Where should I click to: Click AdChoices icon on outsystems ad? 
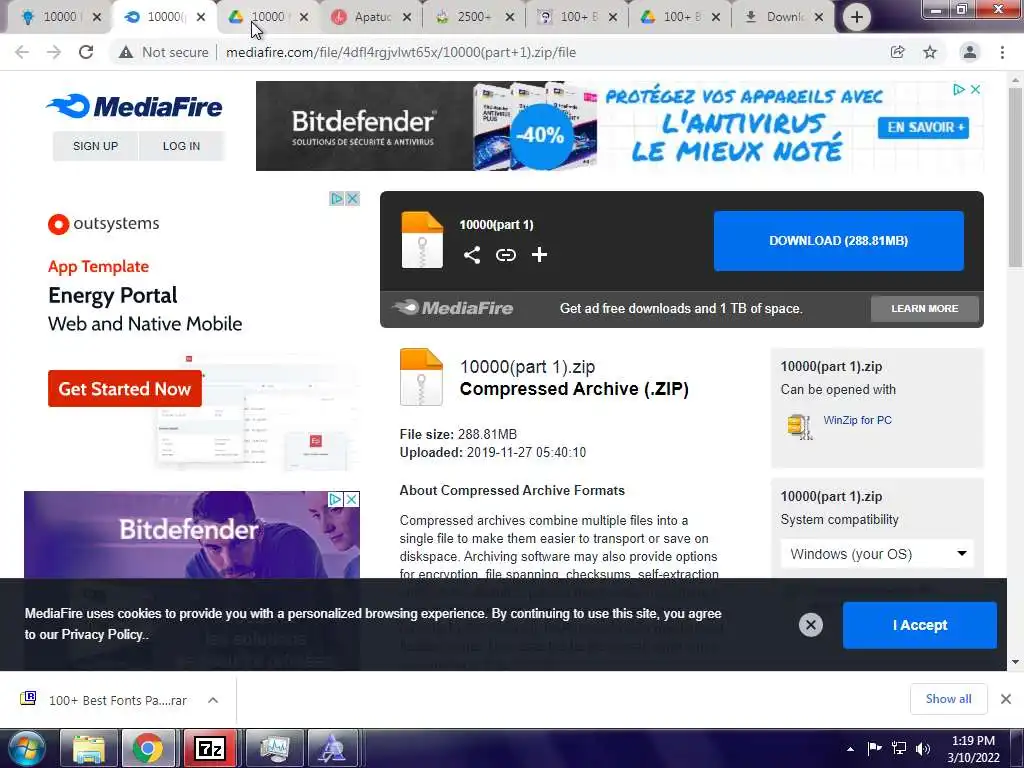coord(336,199)
